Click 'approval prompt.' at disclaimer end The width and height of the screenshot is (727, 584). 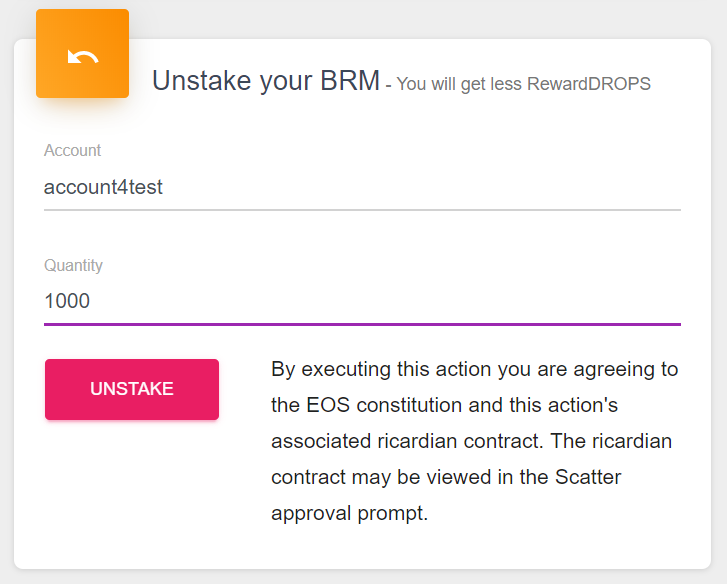[350, 514]
